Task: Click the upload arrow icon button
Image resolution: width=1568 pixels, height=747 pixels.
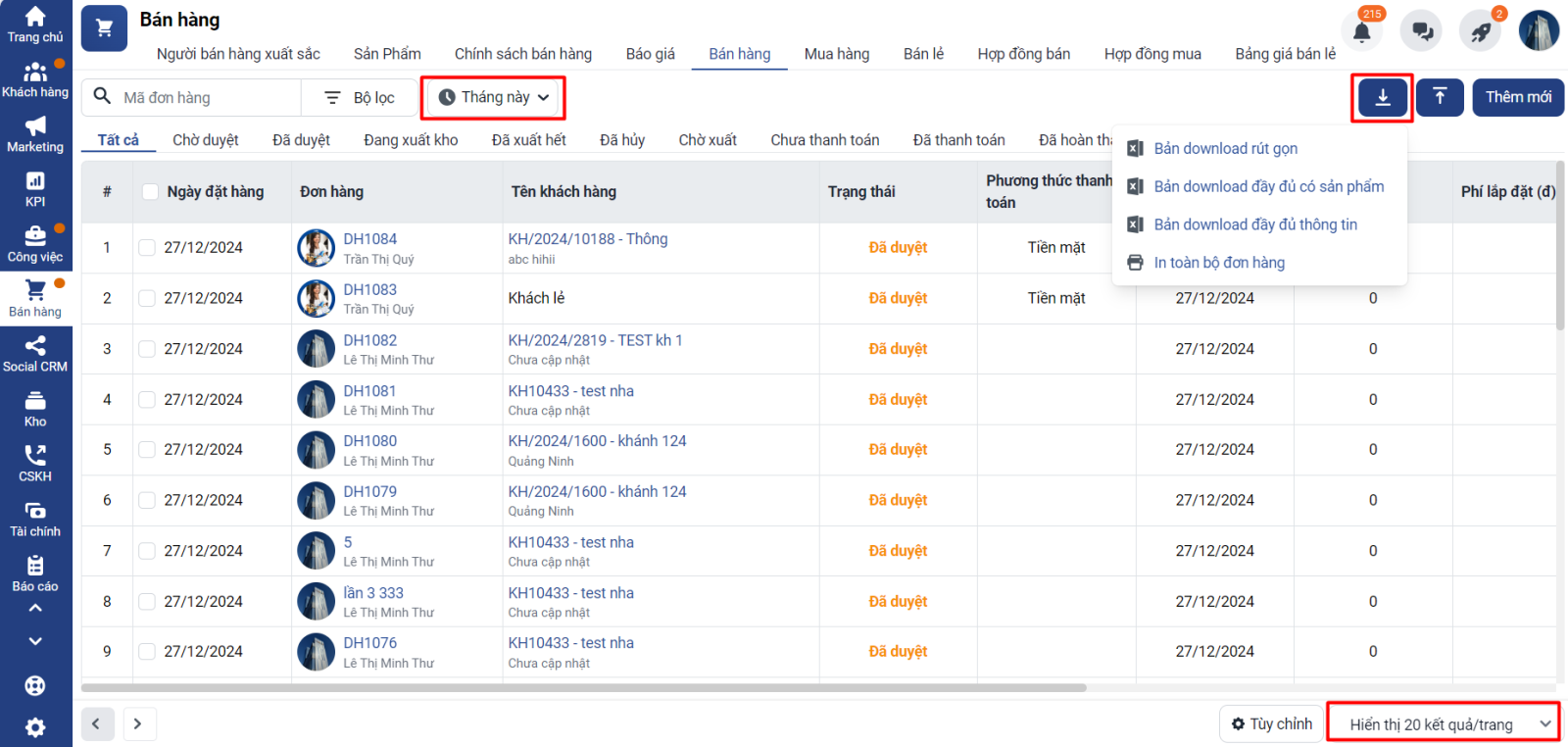Action: tap(1440, 97)
